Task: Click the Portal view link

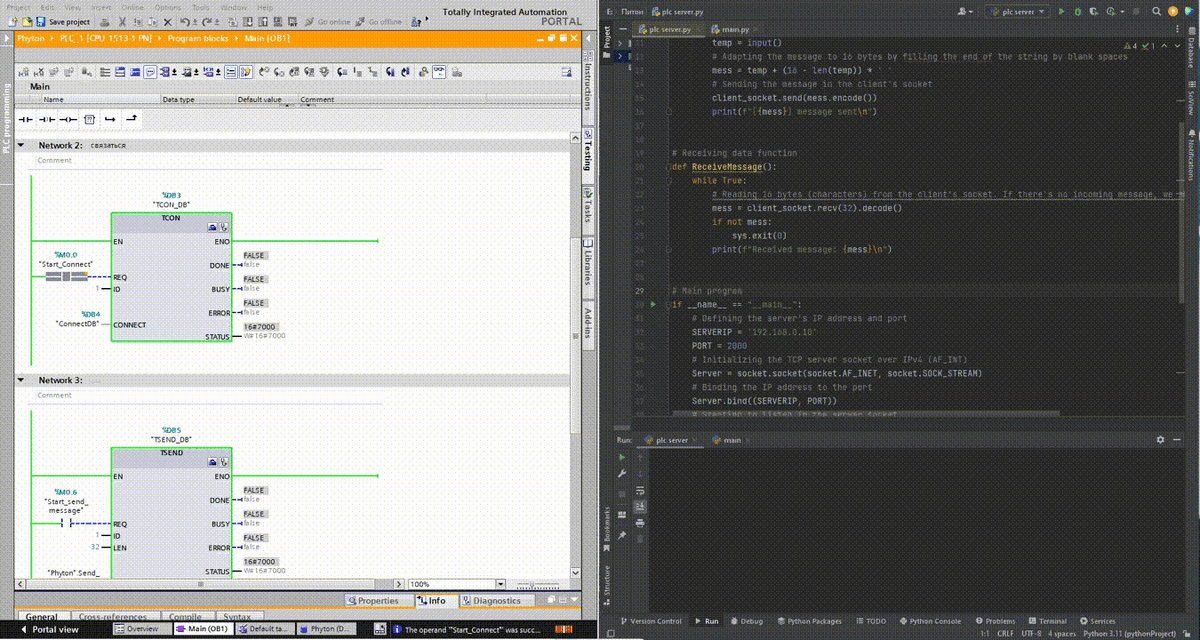Action: click(48, 630)
